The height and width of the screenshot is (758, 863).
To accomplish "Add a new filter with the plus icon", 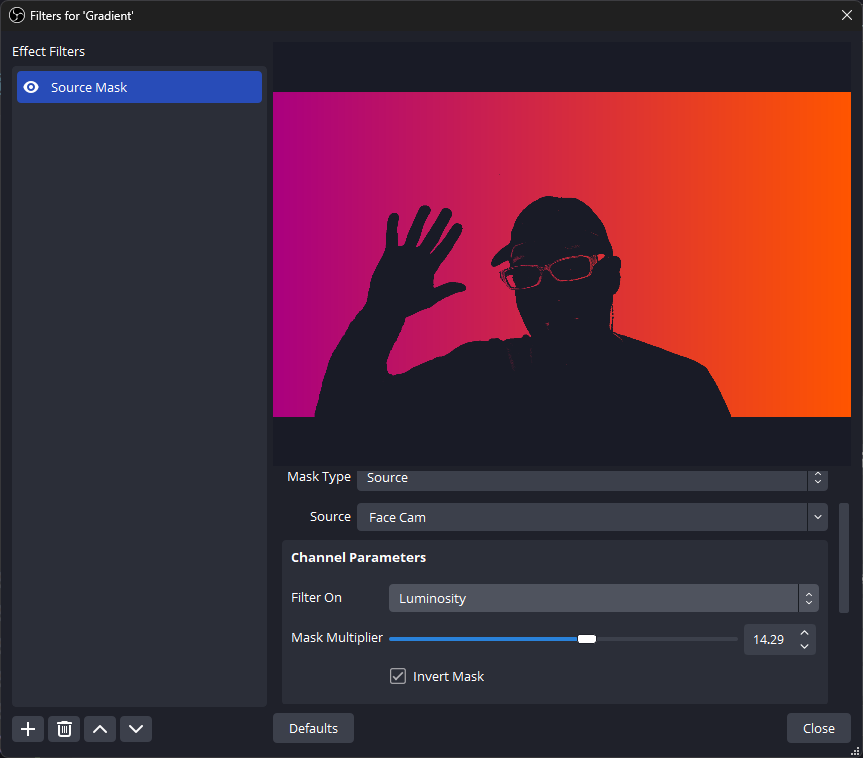I will pyautogui.click(x=27, y=729).
